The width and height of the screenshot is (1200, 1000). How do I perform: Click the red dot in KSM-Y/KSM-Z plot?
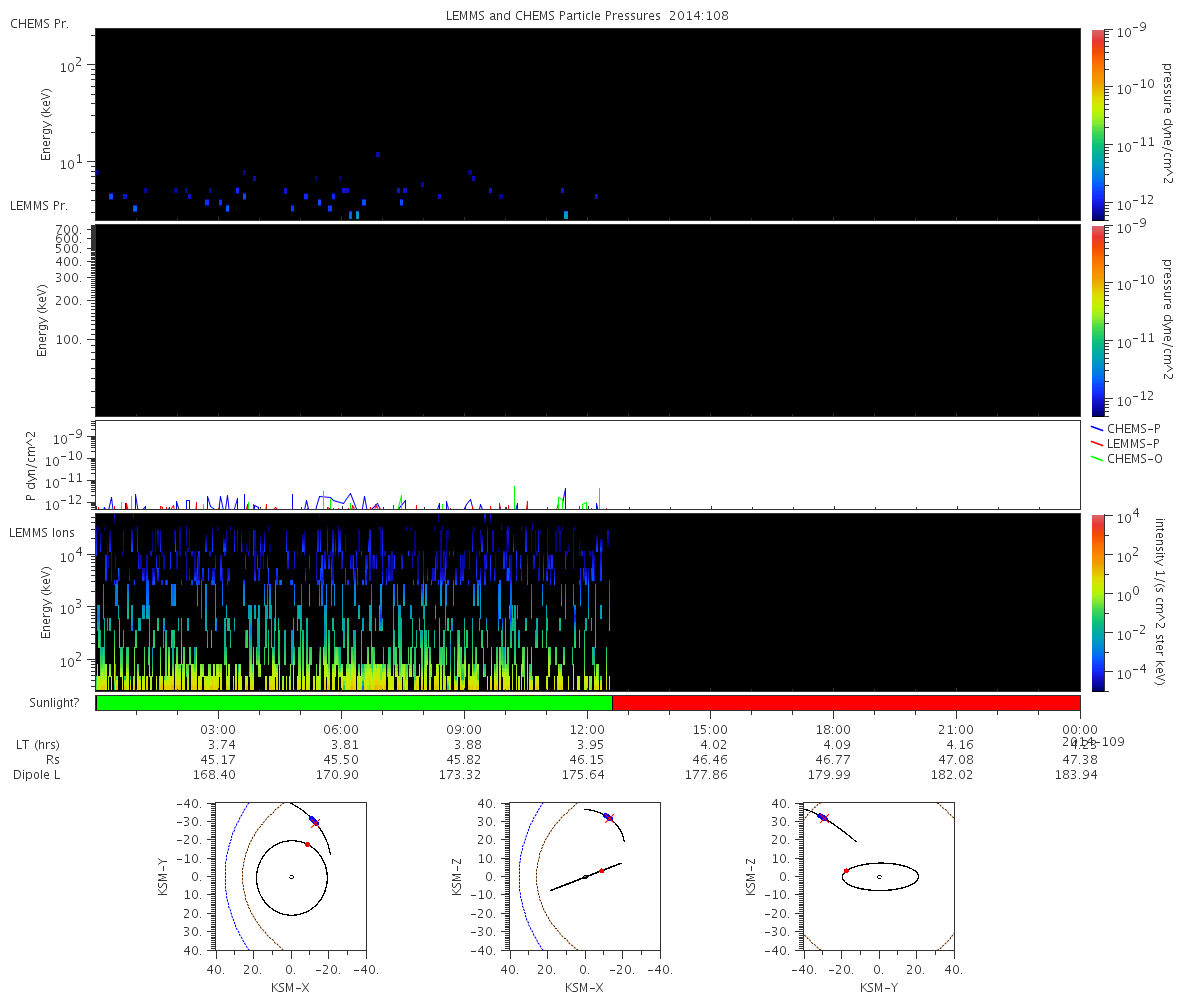pos(846,870)
